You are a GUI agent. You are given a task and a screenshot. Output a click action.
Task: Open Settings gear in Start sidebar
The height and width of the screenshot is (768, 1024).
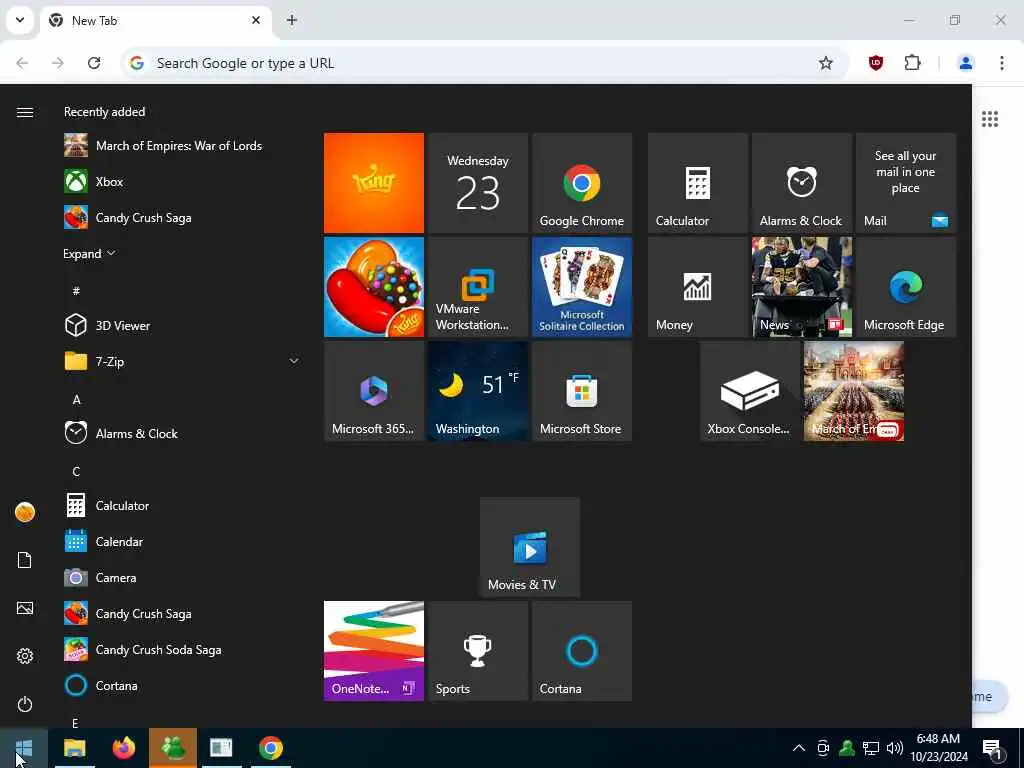pyautogui.click(x=25, y=656)
